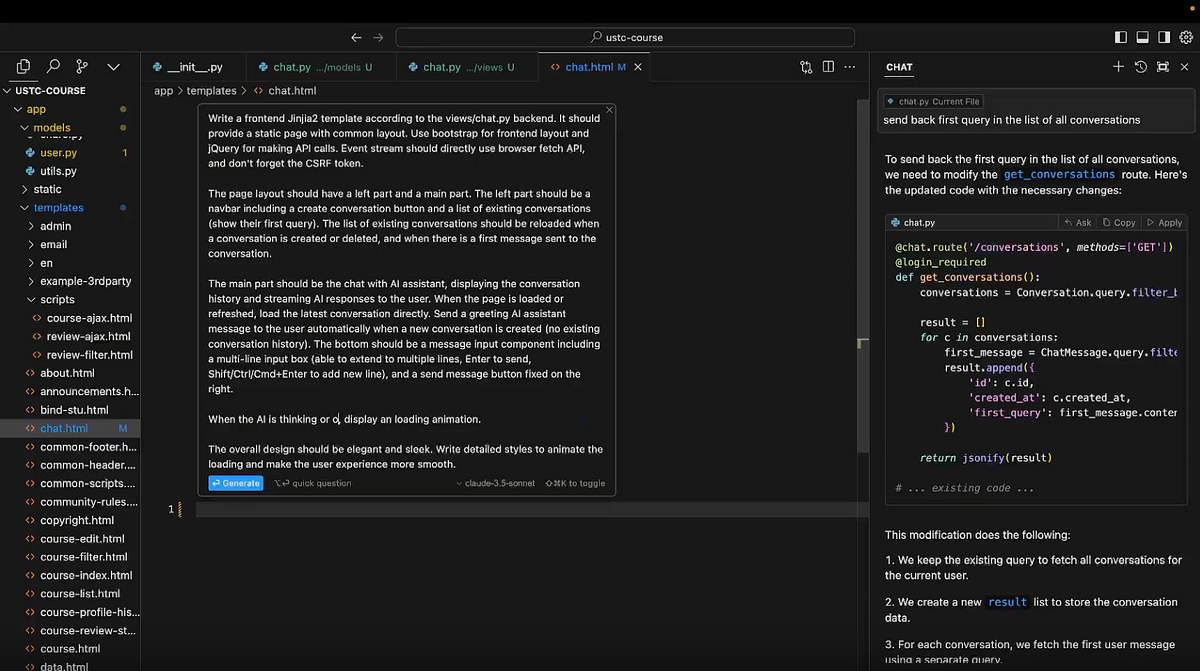This screenshot has height=671, width=1200.
Task: Toggle the primary sidebar visibility
Action: click(1121, 37)
